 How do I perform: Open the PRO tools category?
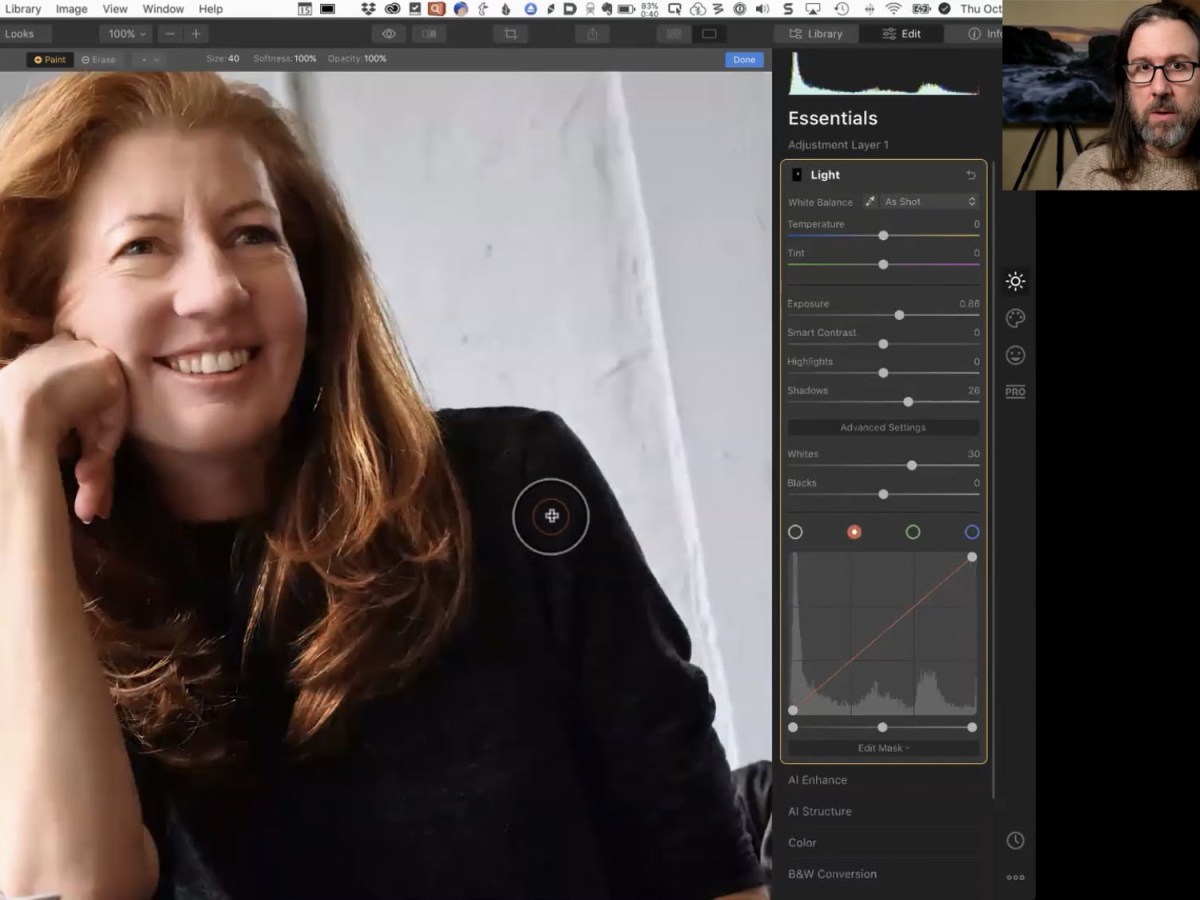pos(1015,392)
